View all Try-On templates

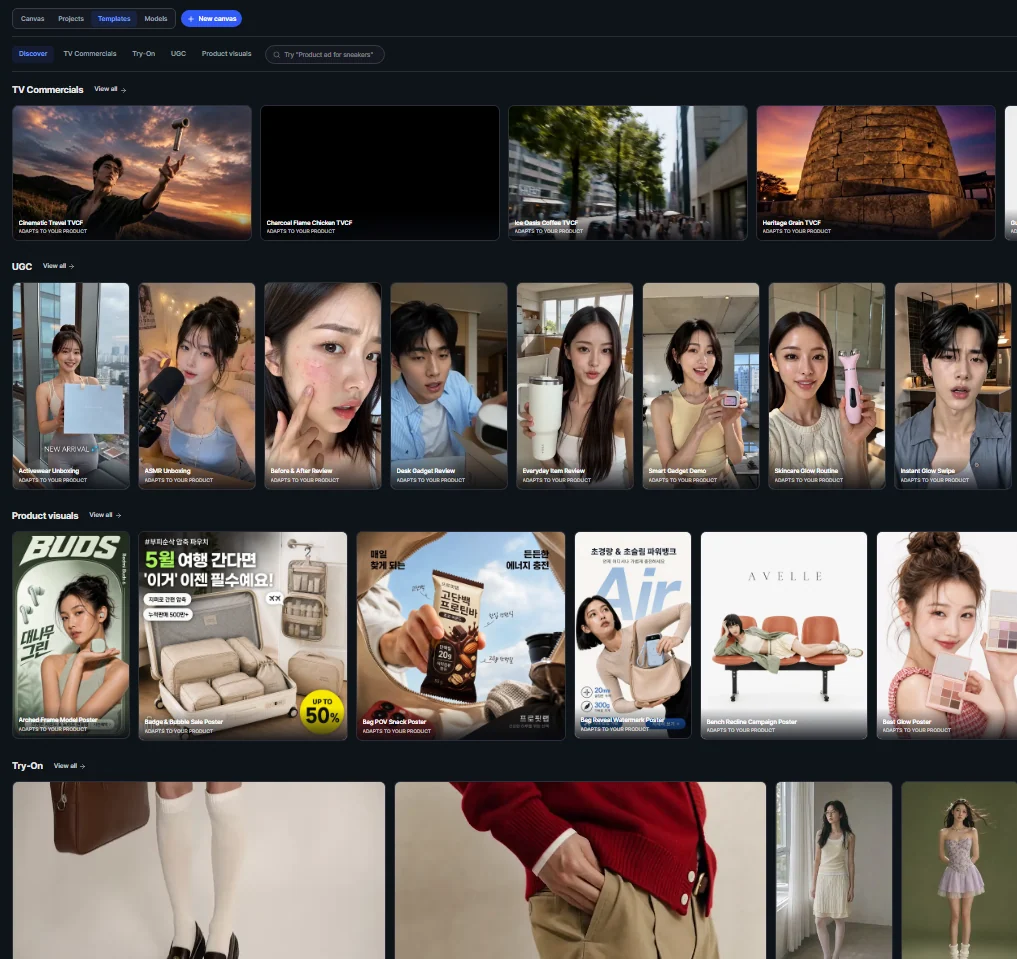point(69,766)
